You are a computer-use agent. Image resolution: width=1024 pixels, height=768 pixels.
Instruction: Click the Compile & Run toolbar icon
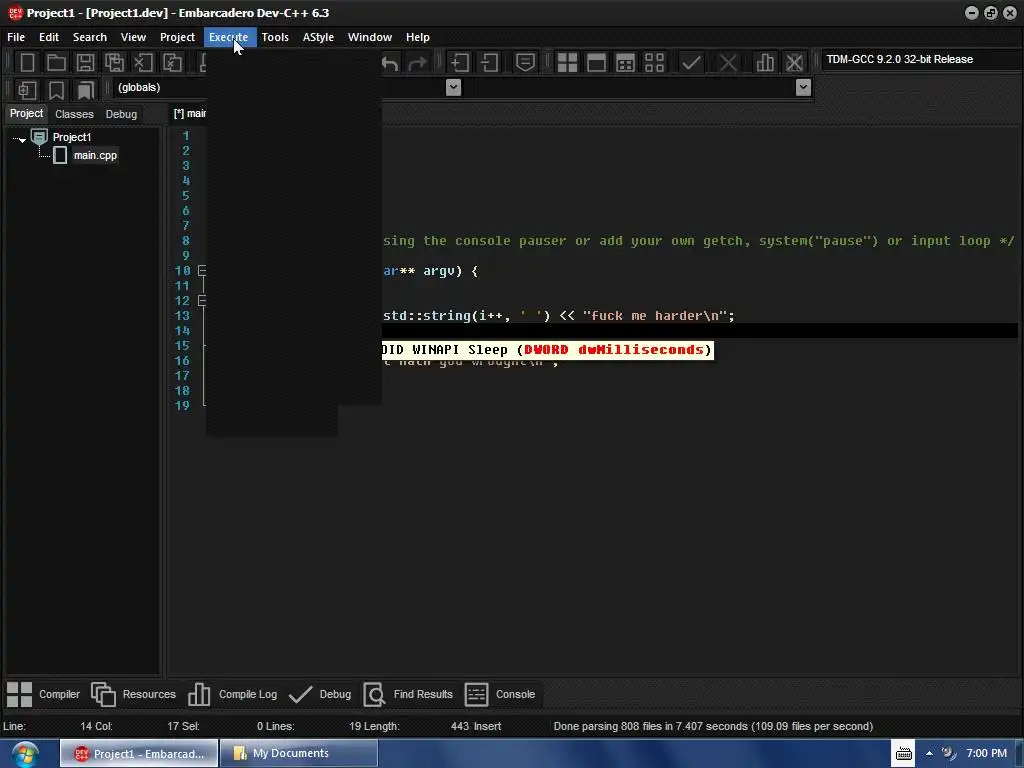point(625,63)
